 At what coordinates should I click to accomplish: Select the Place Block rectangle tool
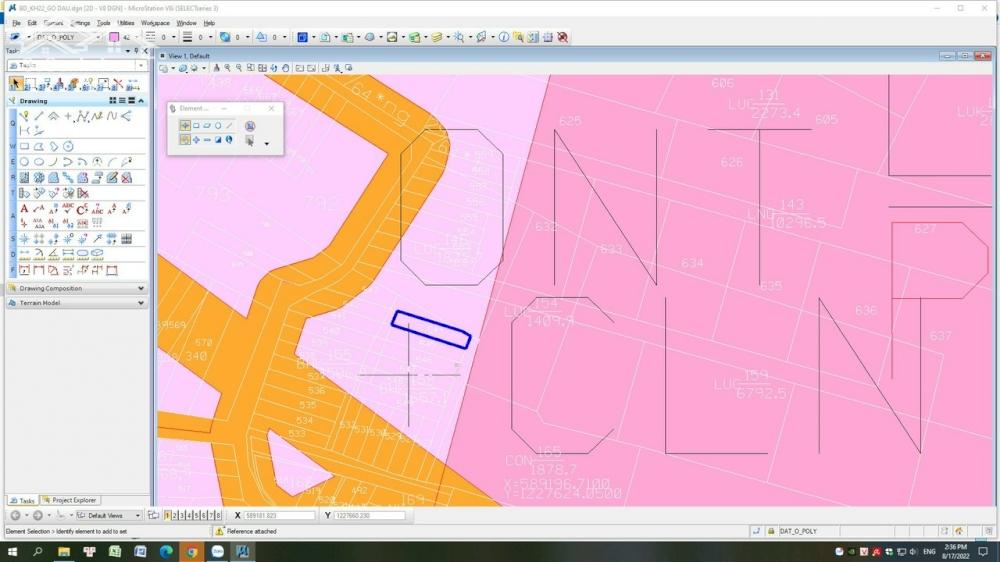(25, 147)
